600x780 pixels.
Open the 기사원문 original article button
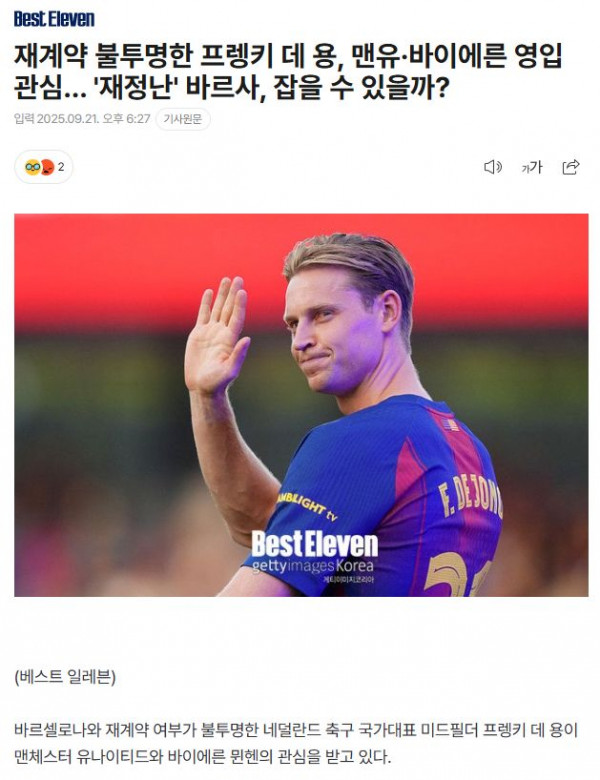[x=183, y=119]
